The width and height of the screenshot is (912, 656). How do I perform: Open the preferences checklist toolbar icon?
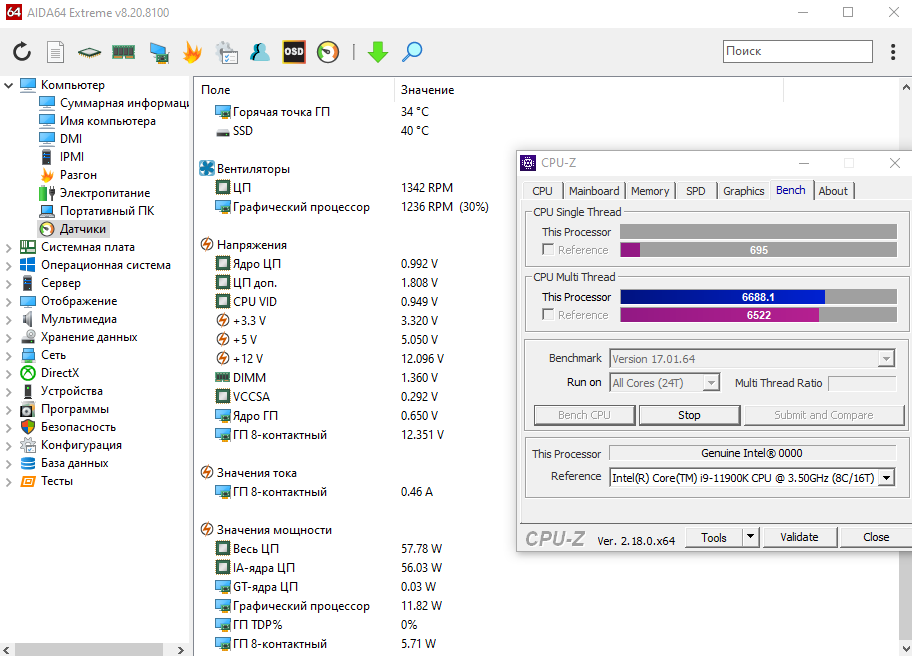[x=226, y=52]
